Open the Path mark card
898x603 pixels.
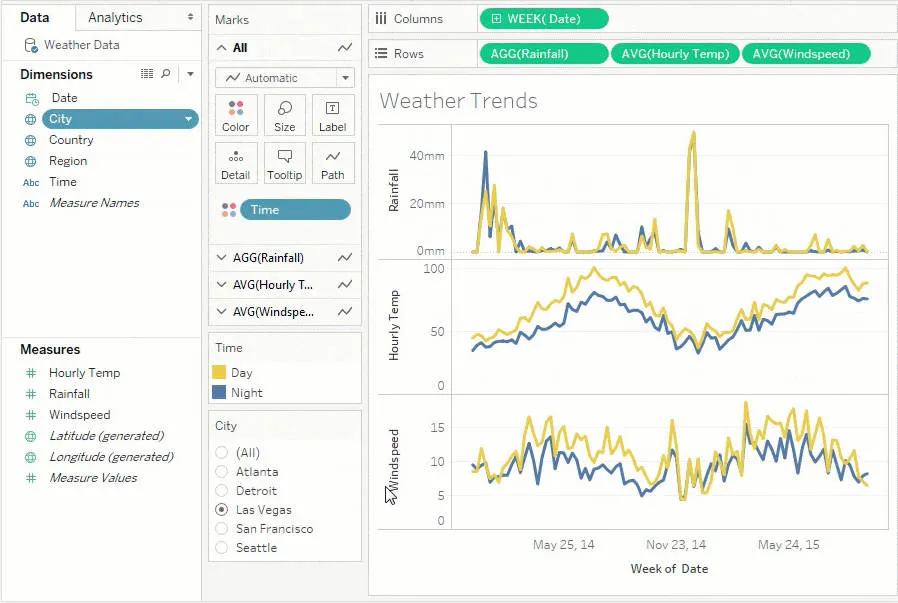333,164
